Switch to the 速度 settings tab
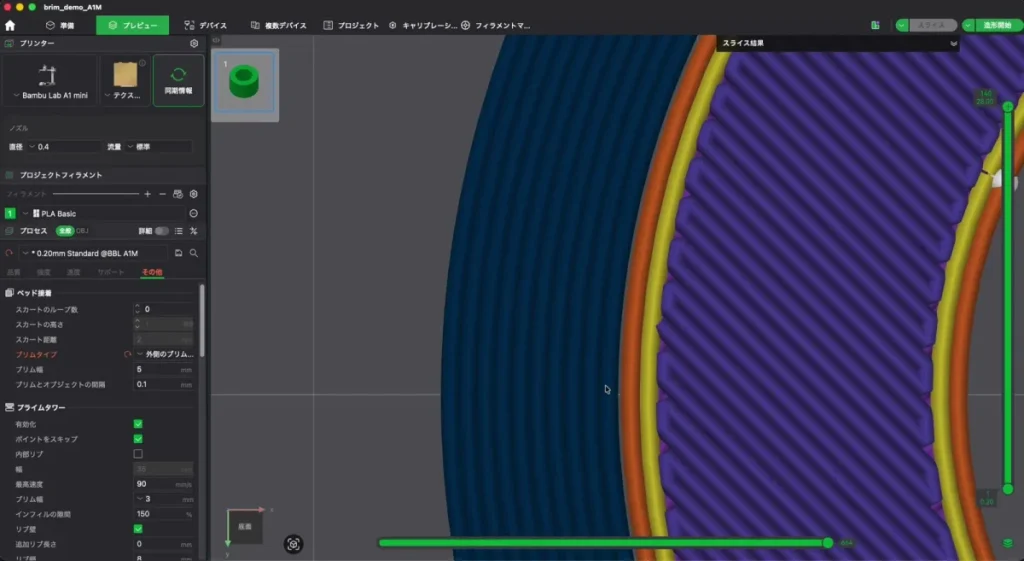Viewport: 1024px width, 561px height. point(73,272)
